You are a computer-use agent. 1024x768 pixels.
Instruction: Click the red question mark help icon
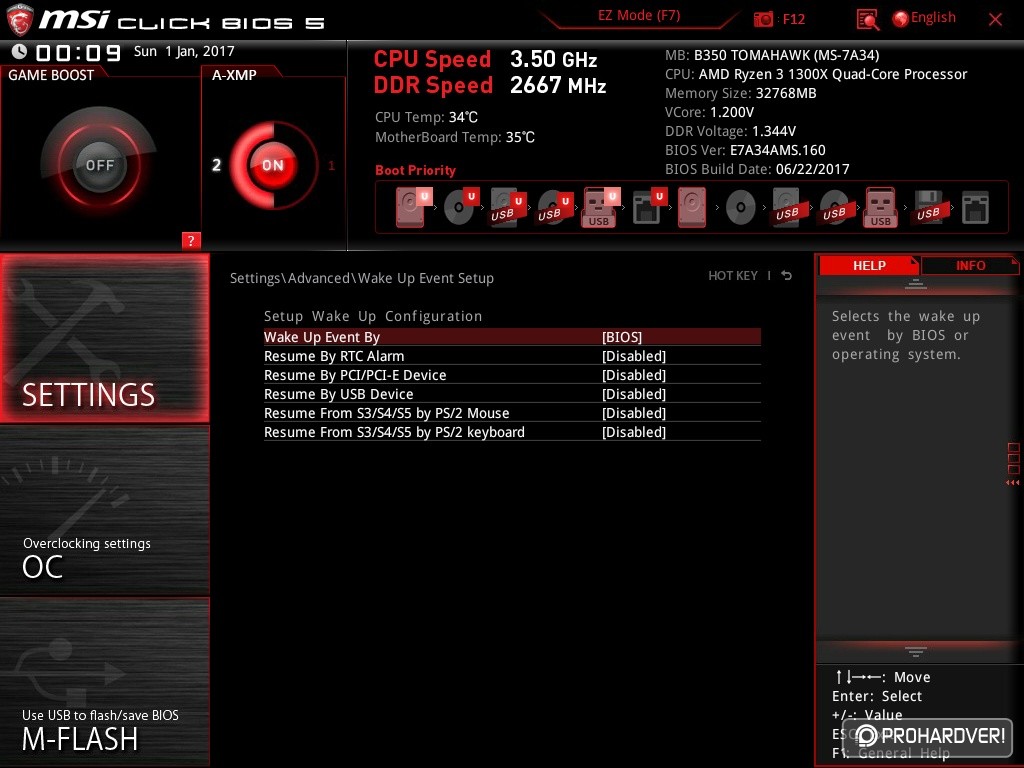(x=191, y=240)
